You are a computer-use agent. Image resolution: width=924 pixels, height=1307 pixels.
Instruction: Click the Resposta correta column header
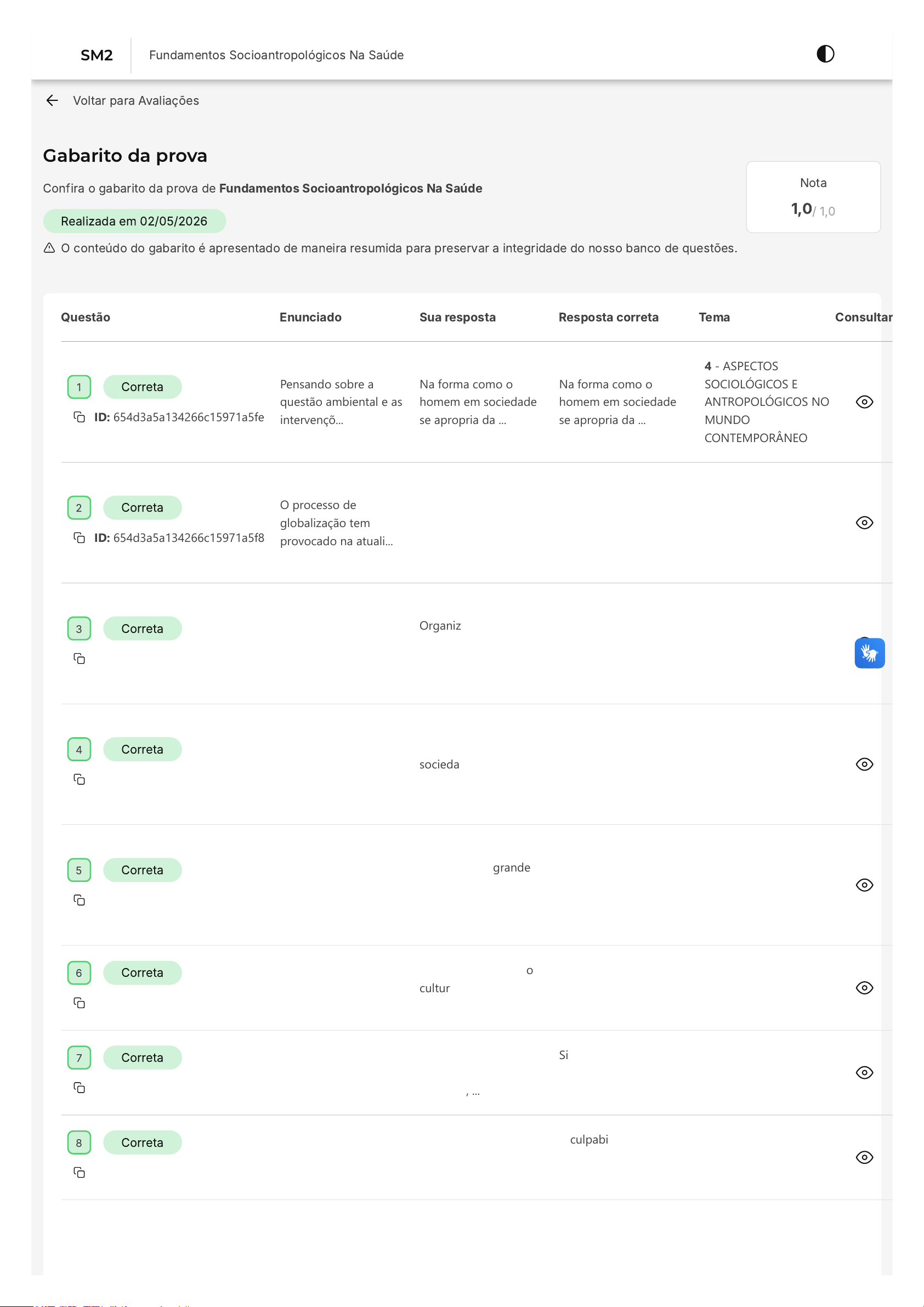pos(608,318)
